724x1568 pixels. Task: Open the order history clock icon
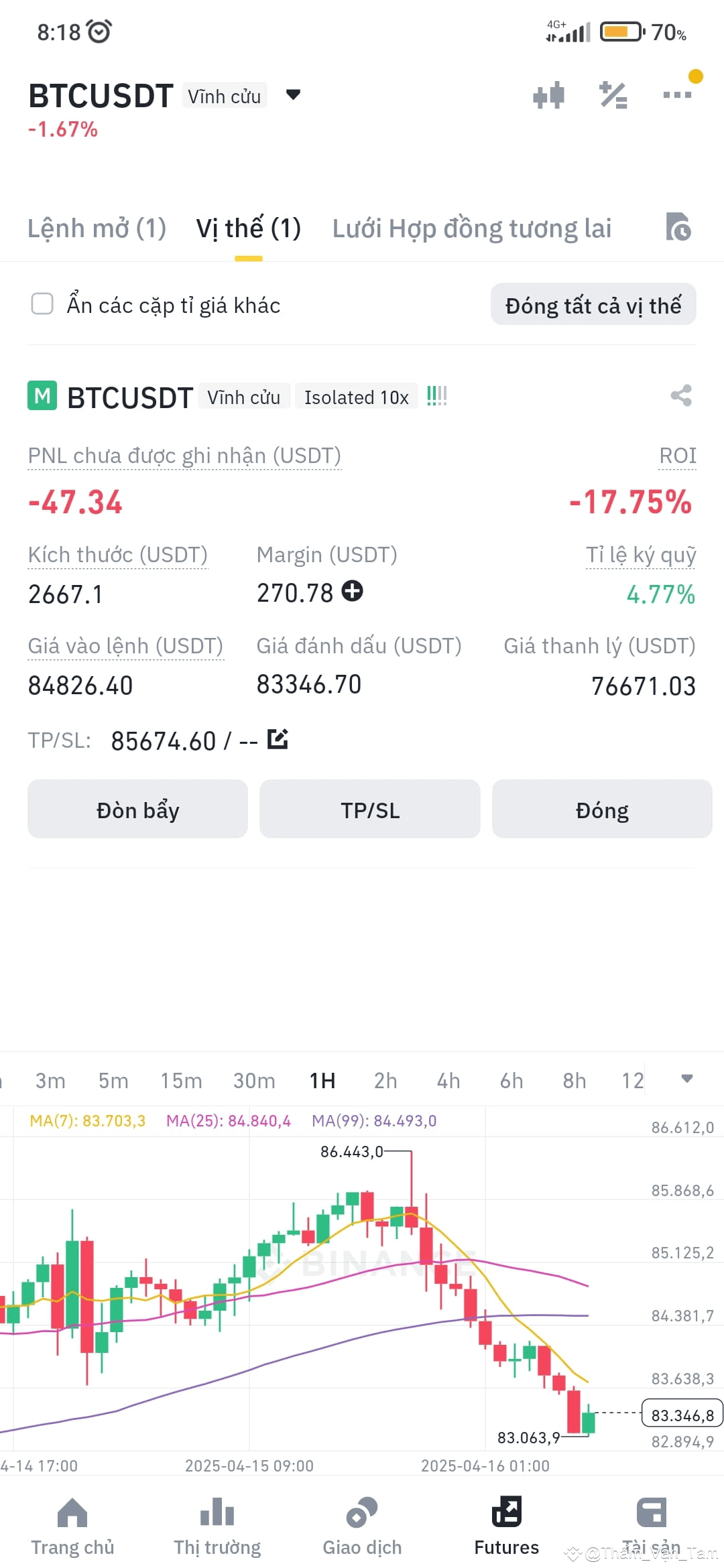[678, 227]
